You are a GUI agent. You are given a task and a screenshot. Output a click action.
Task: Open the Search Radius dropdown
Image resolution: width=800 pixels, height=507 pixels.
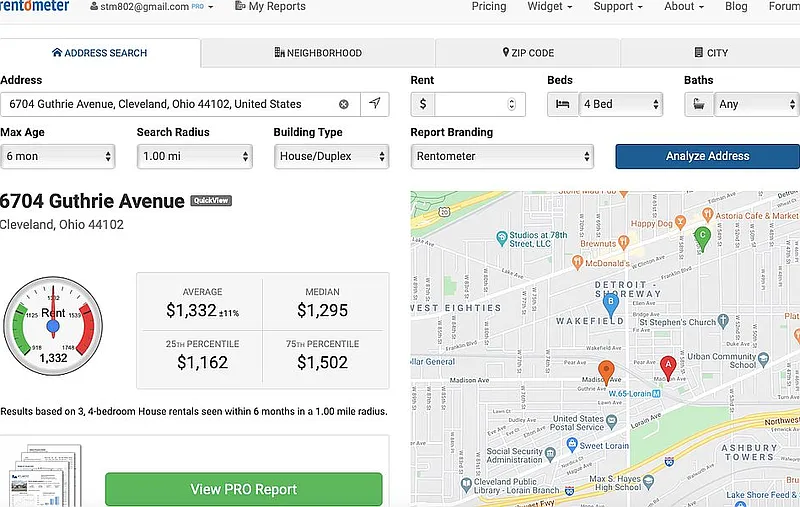click(195, 157)
